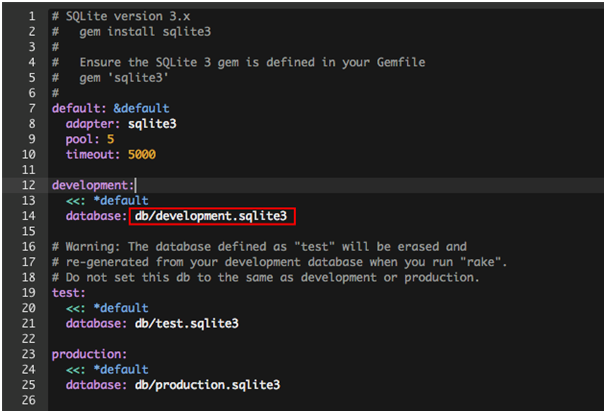Click the "rake" word in line 17 comment
The width and height of the screenshot is (606, 413).
click(x=480, y=262)
